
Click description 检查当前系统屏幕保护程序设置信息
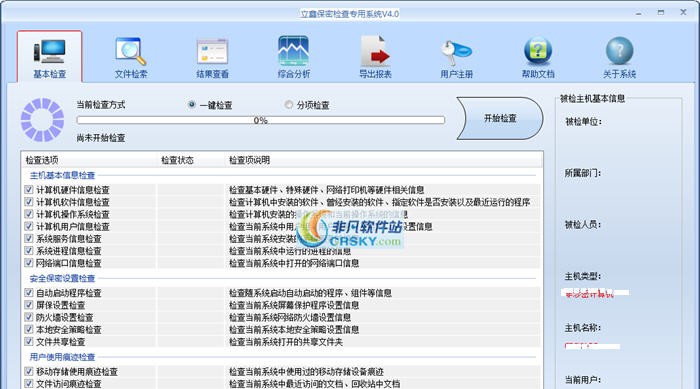[294, 305]
